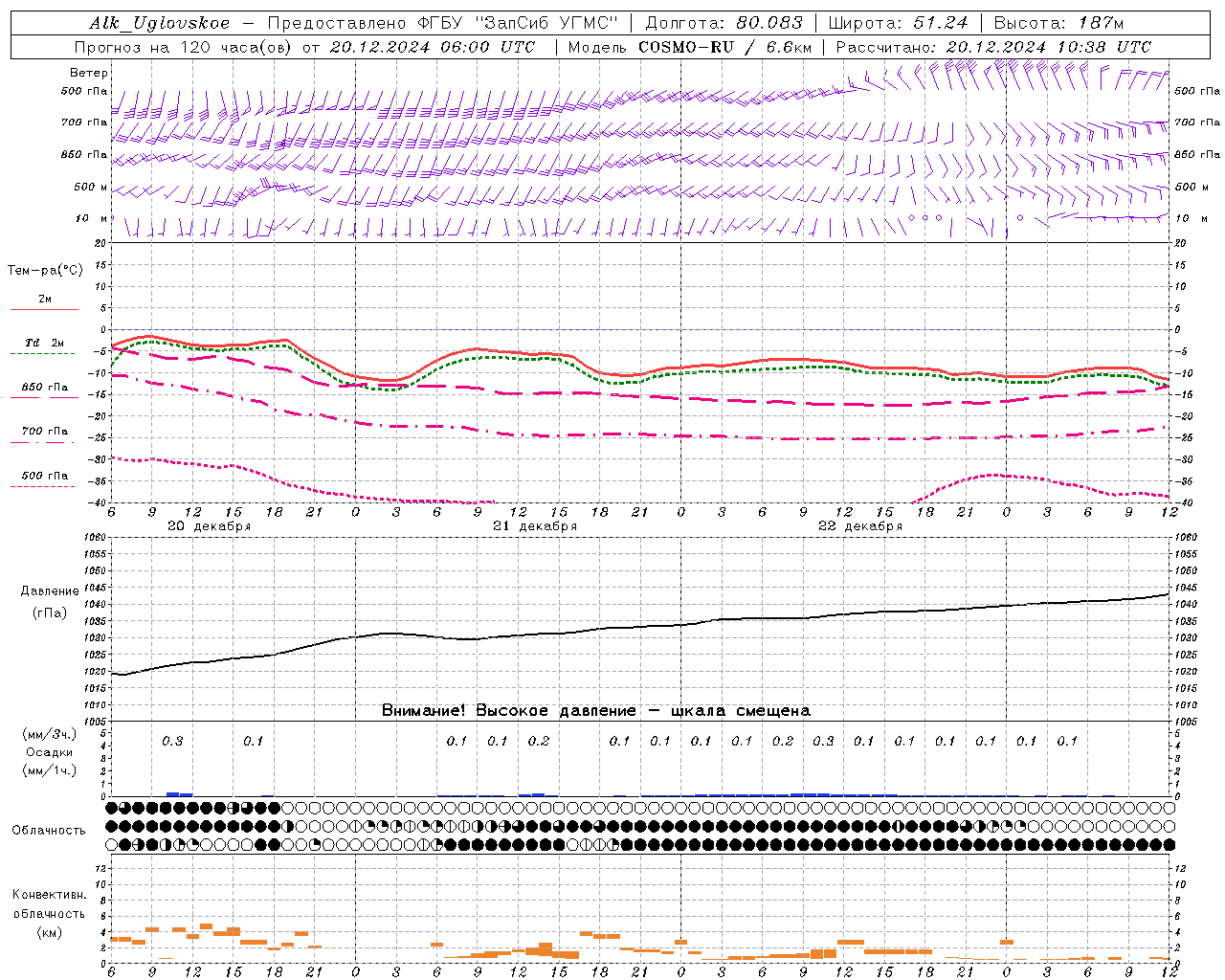1225x980 pixels.
Task: Click the 21 декабря date label
Action: coord(535,526)
